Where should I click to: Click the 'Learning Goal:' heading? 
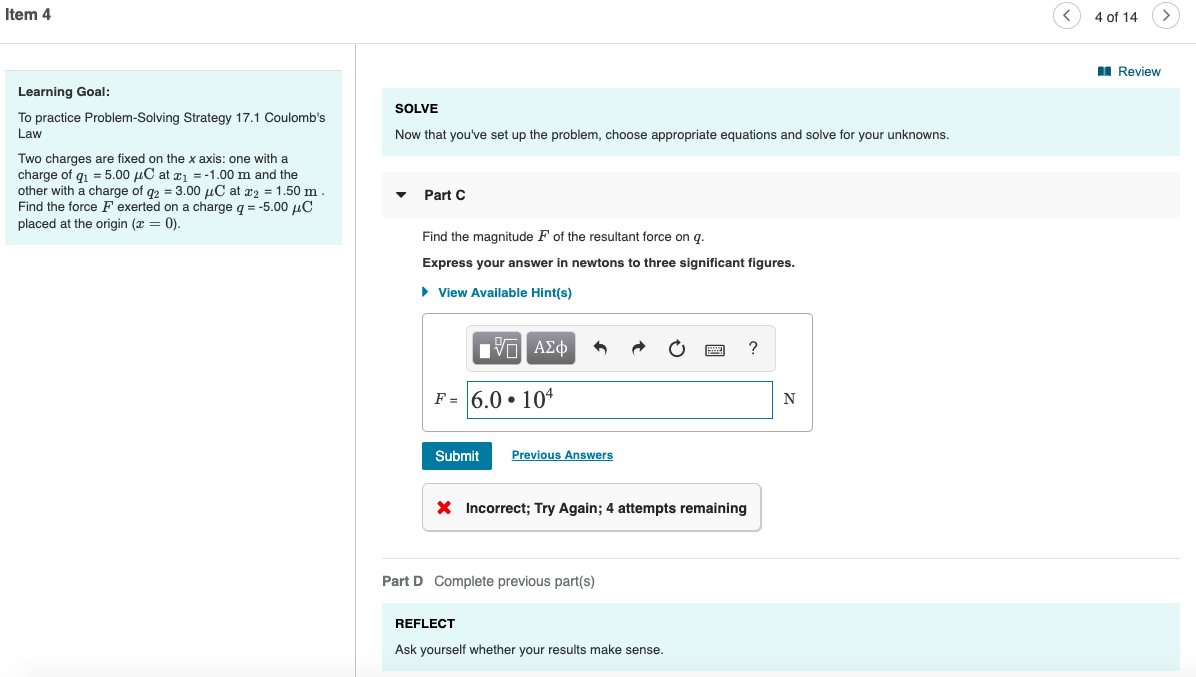[x=64, y=91]
